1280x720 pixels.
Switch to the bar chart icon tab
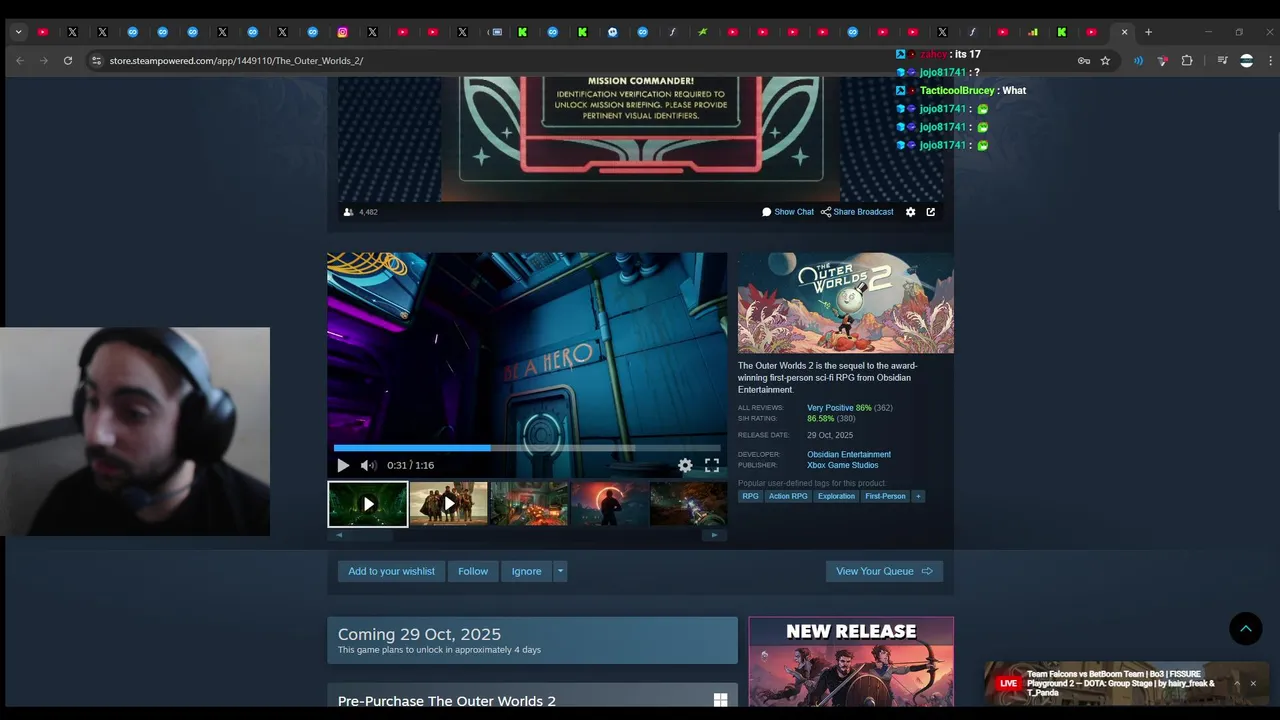pos(1032,32)
